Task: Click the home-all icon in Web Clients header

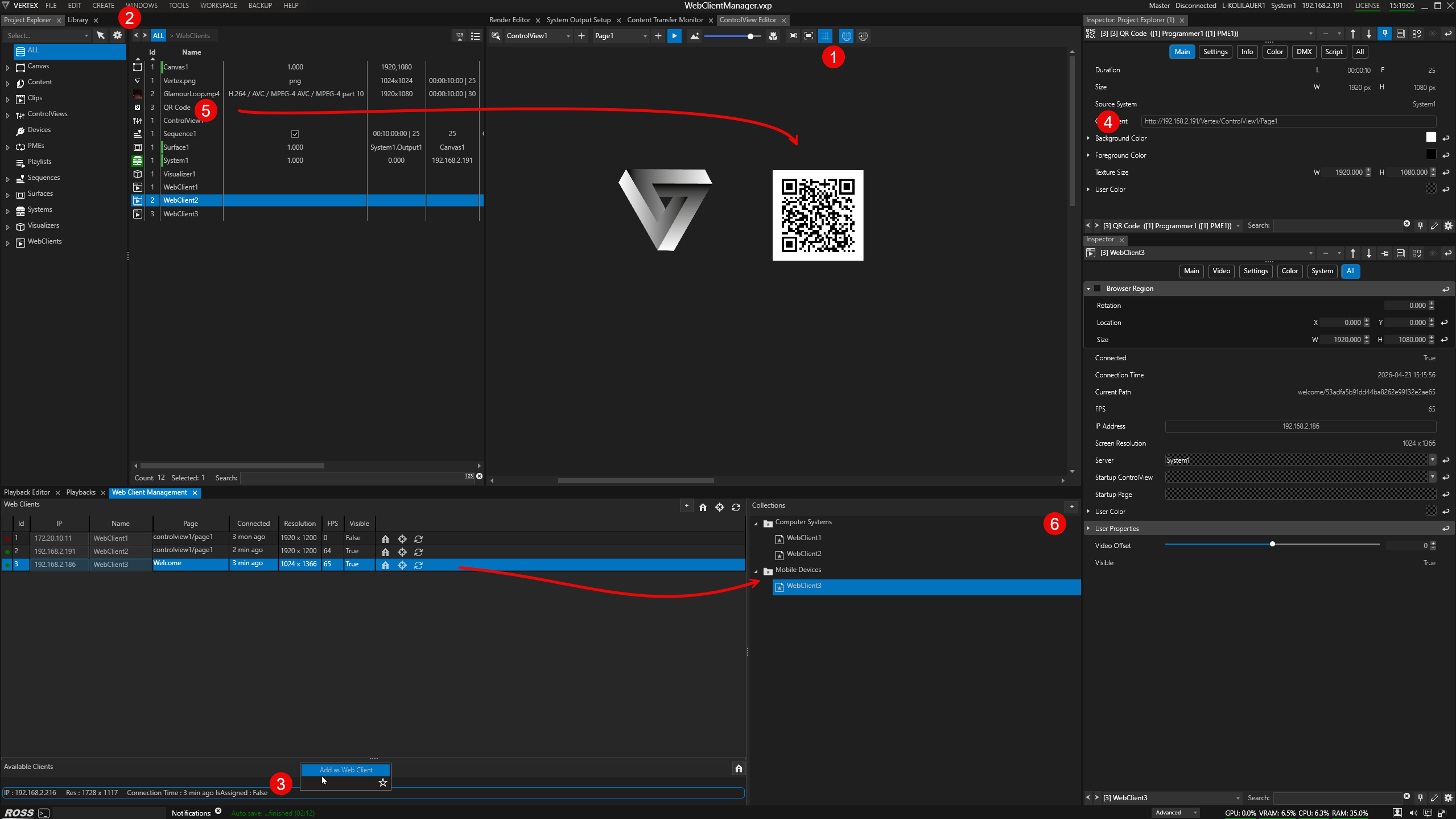Action: (703, 507)
